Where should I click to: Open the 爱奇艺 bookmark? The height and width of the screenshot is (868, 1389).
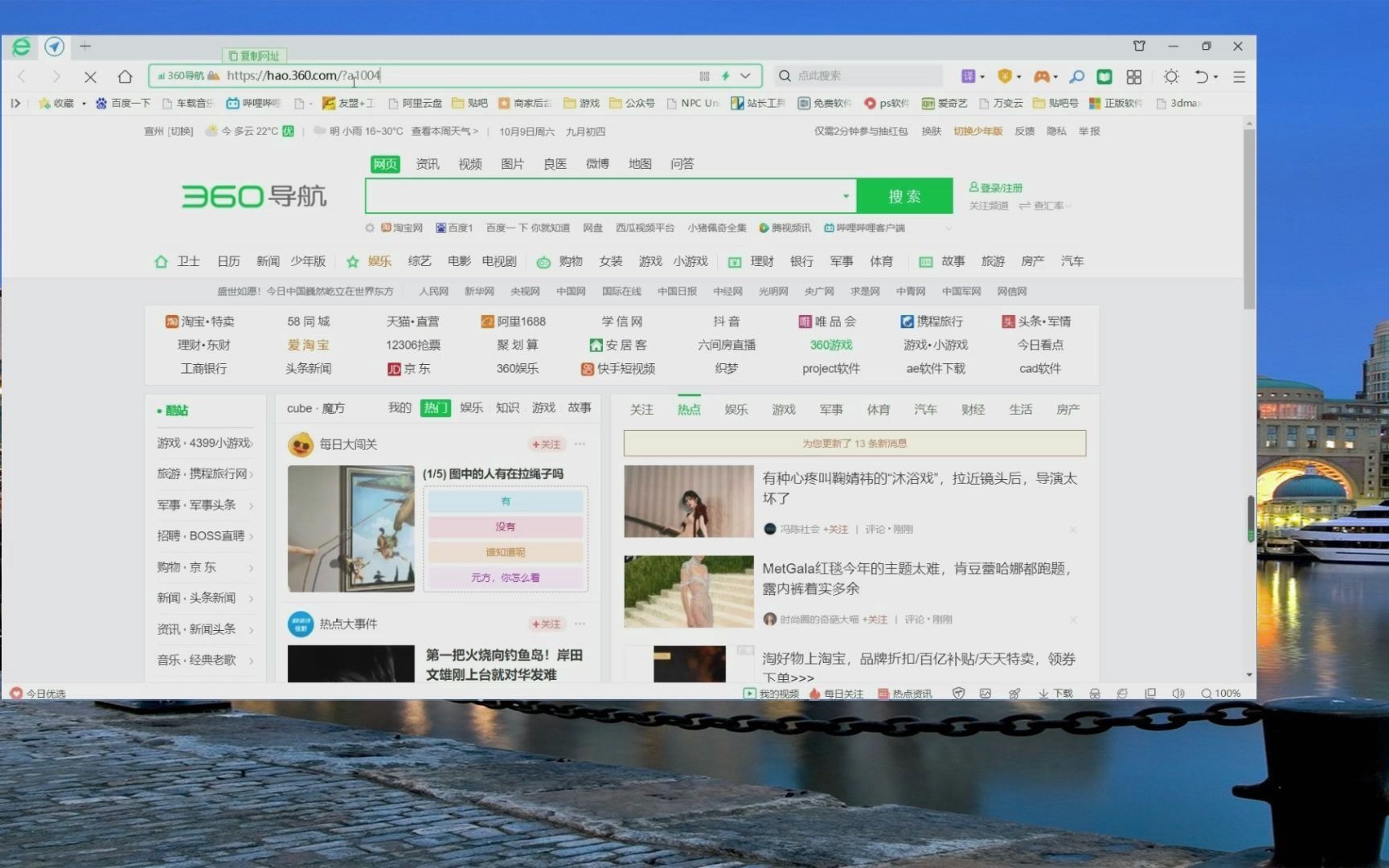click(944, 103)
